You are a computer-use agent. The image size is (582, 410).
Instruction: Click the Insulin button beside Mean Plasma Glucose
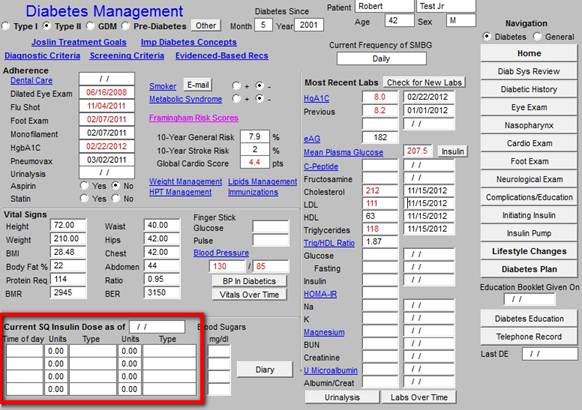click(x=452, y=151)
